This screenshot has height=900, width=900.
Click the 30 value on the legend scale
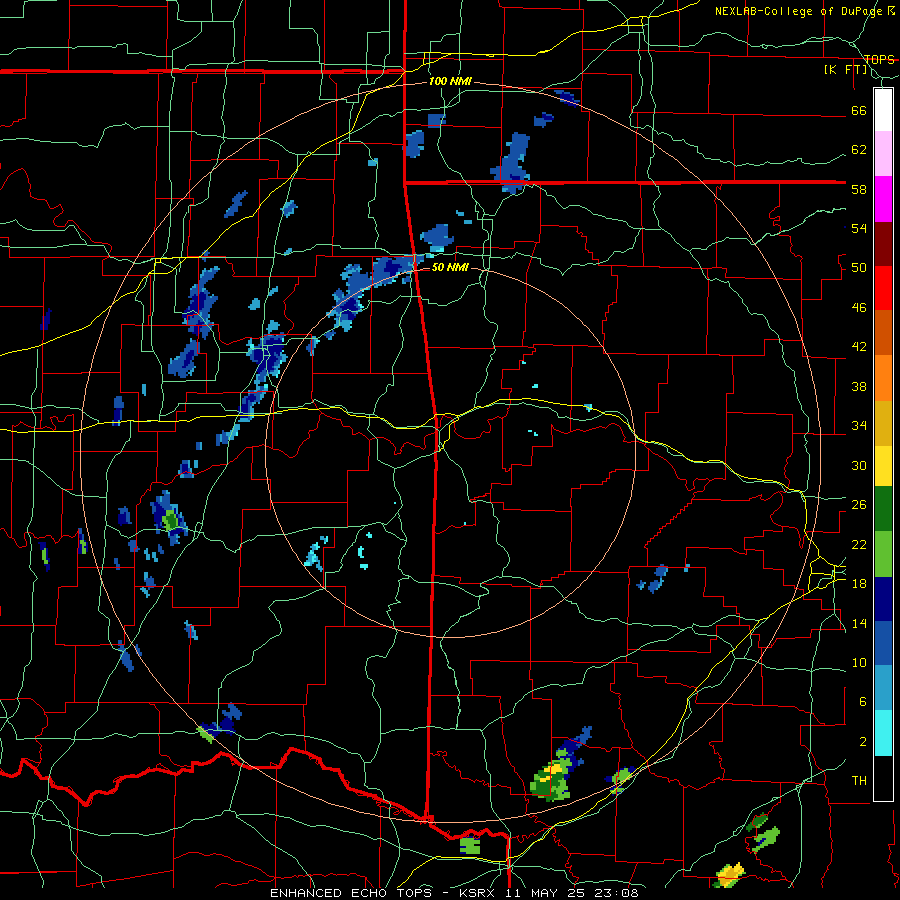(859, 465)
